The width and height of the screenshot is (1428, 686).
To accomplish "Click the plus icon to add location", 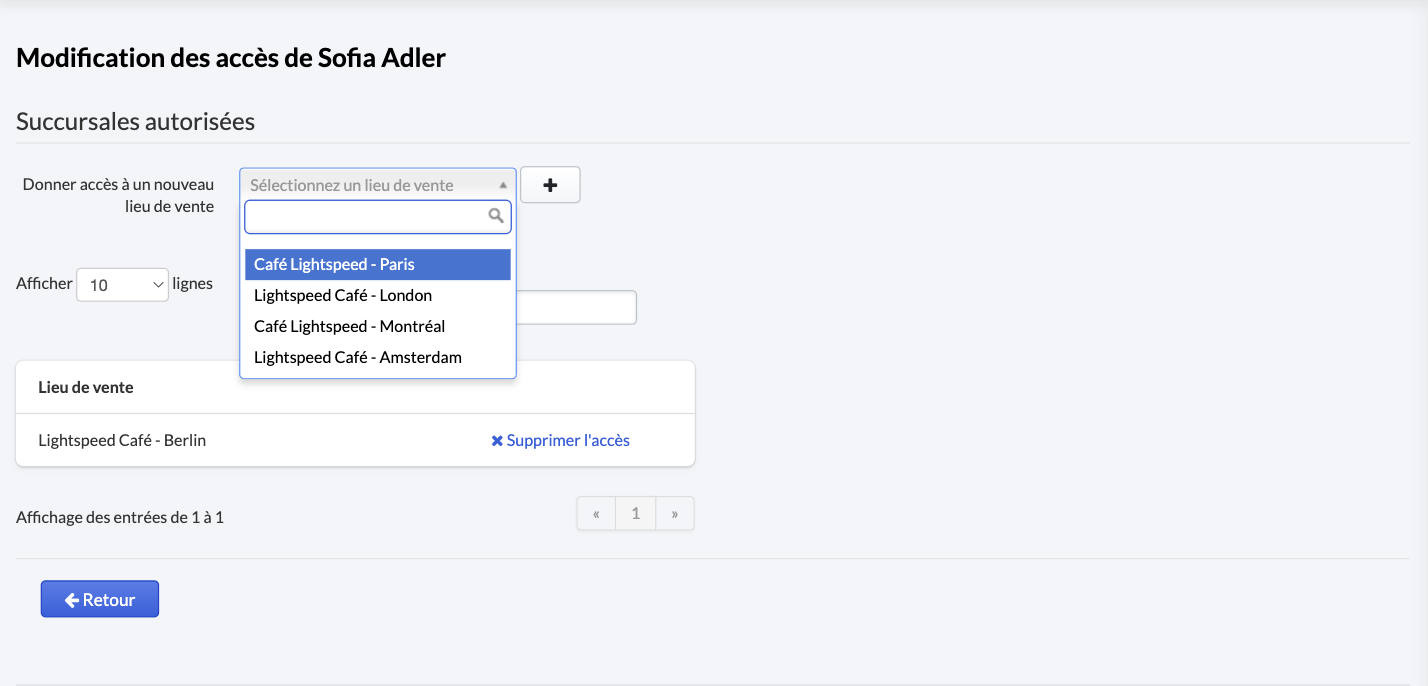I will [x=550, y=185].
